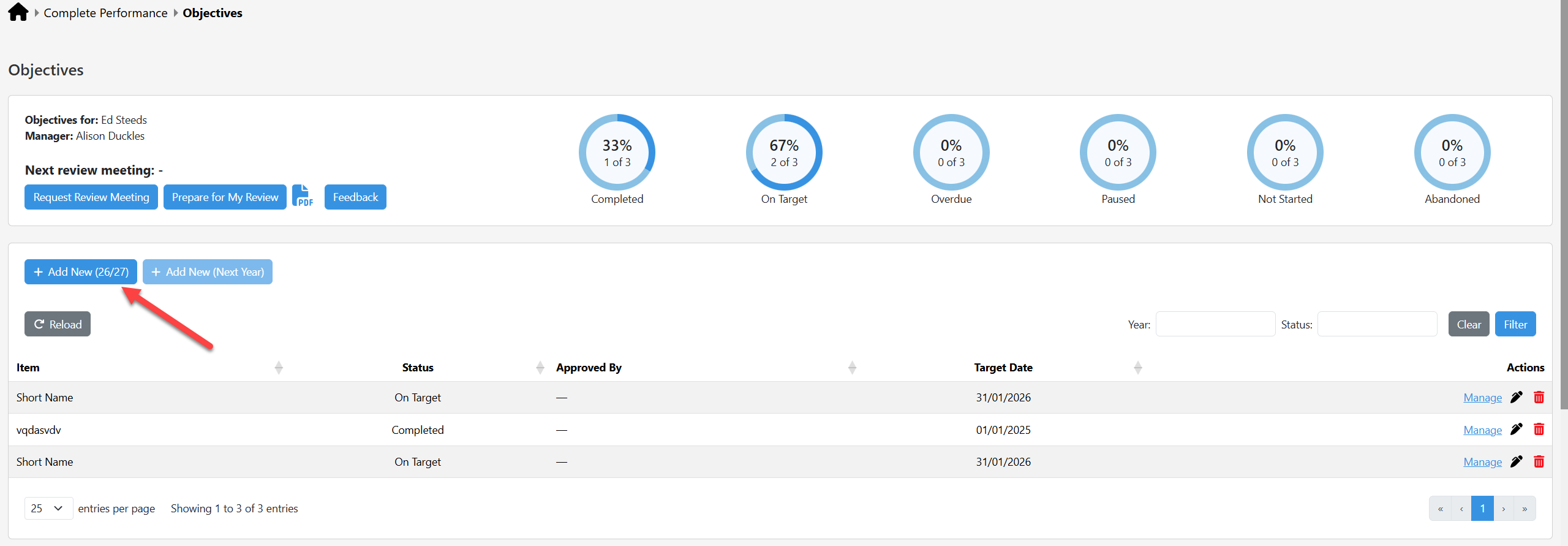
Task: Click Add New (26/27) button
Action: (x=81, y=271)
